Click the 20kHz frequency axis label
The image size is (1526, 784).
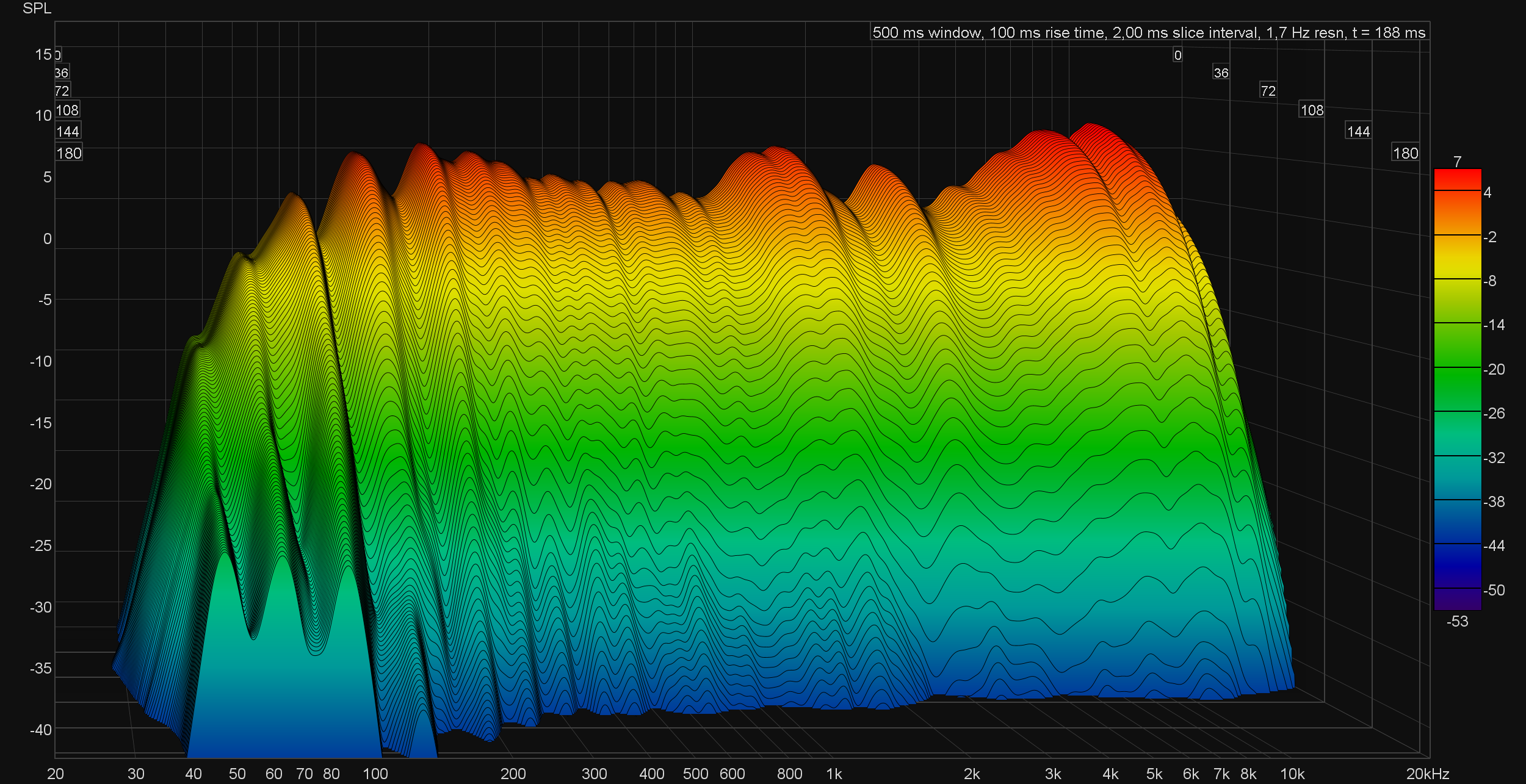tap(1427, 774)
